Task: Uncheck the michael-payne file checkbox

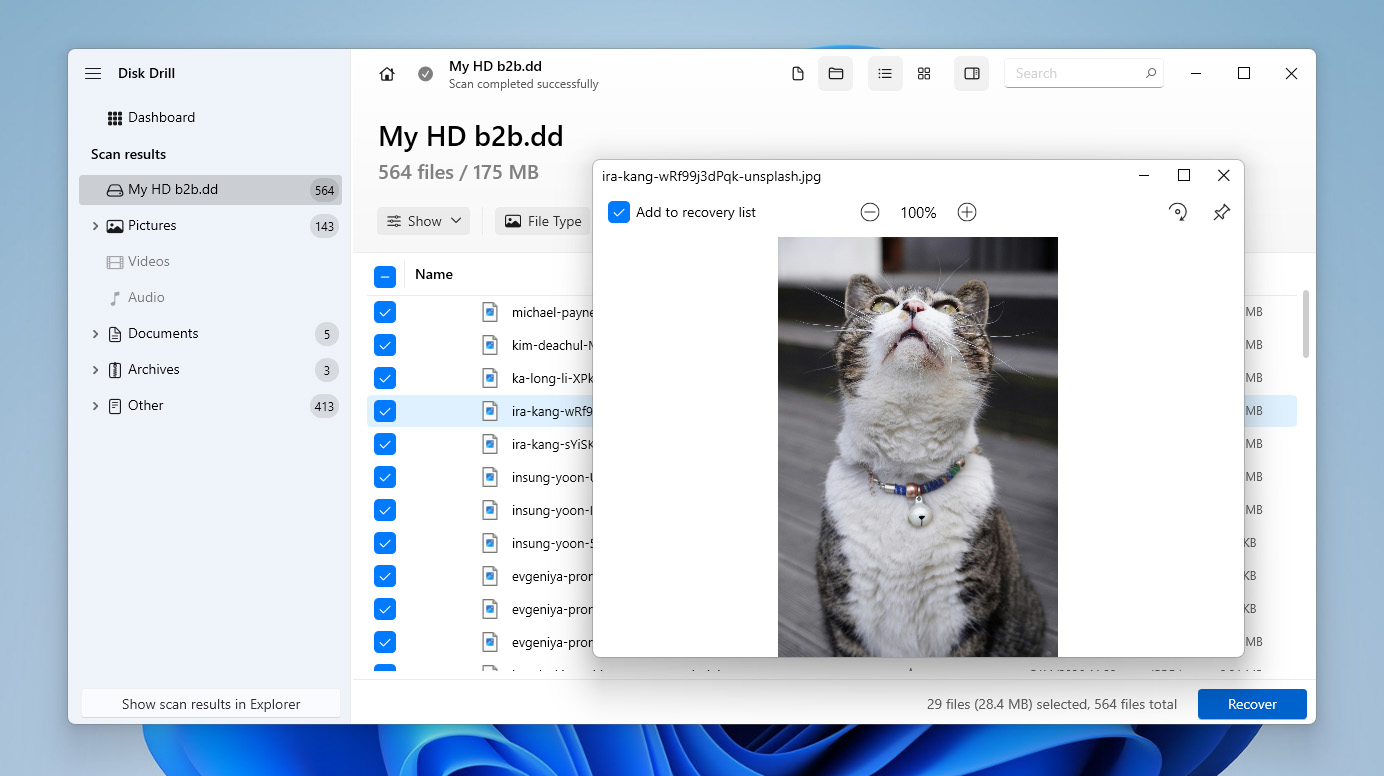Action: click(385, 312)
